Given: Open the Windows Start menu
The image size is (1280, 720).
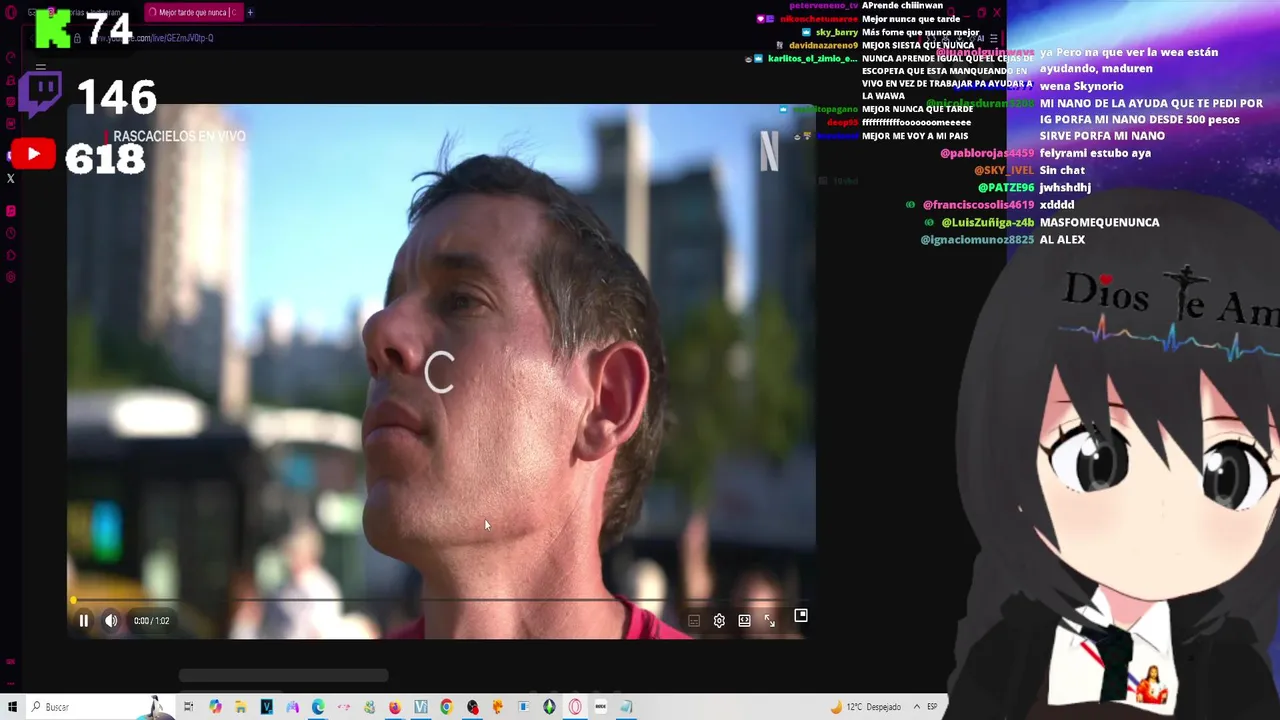Looking at the screenshot, I should [x=12, y=707].
